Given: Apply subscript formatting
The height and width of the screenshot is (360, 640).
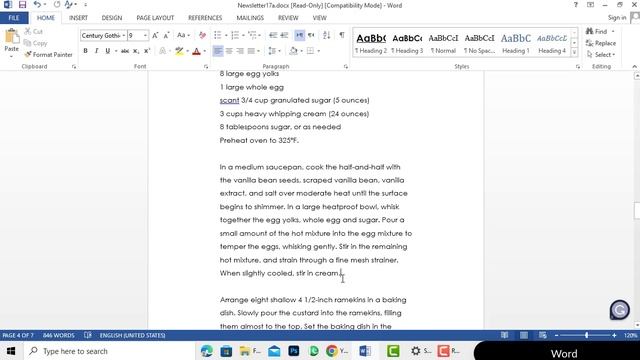Looking at the screenshot, I should pos(136,51).
